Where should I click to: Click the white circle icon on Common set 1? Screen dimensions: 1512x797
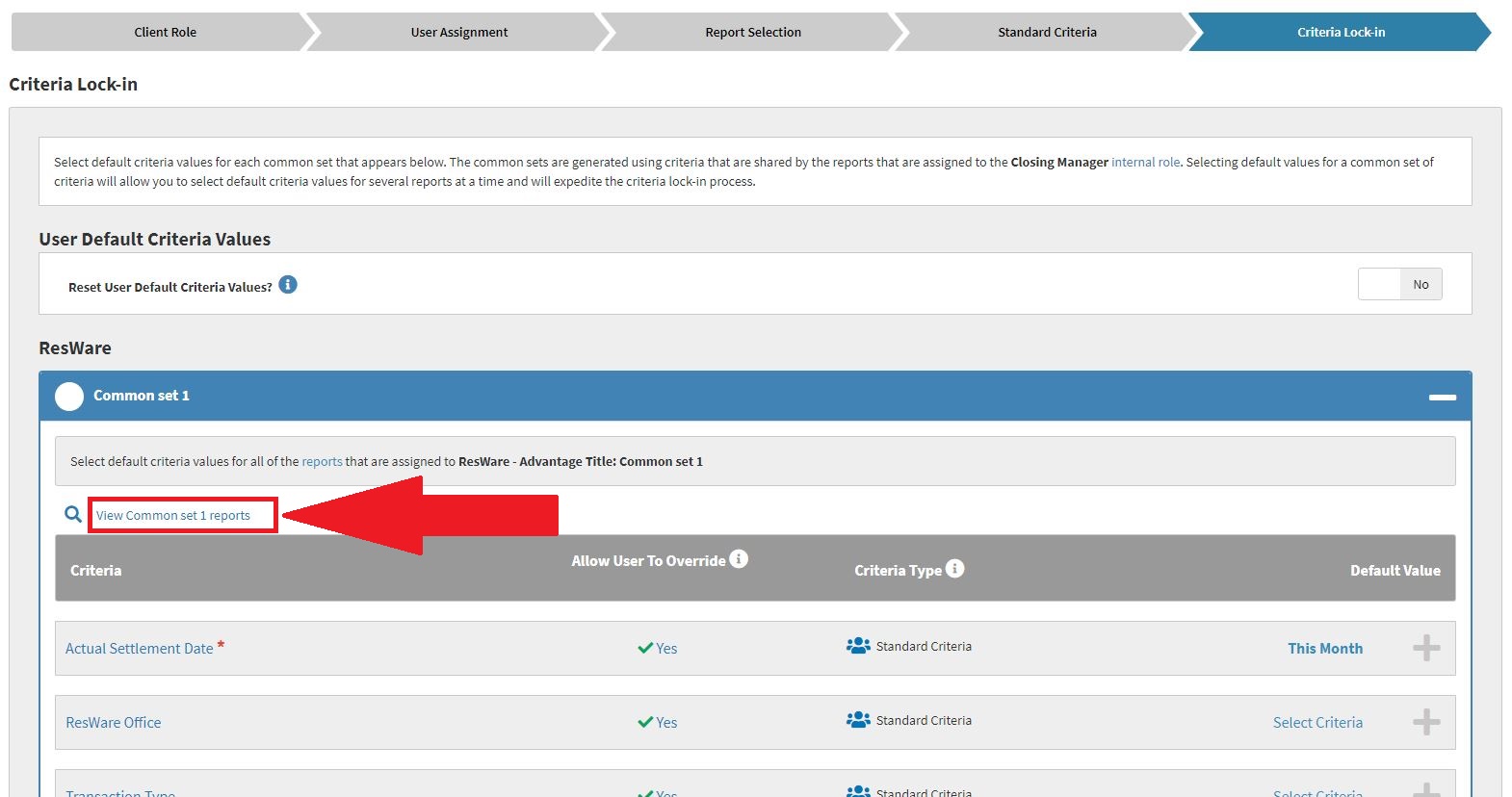point(69,397)
